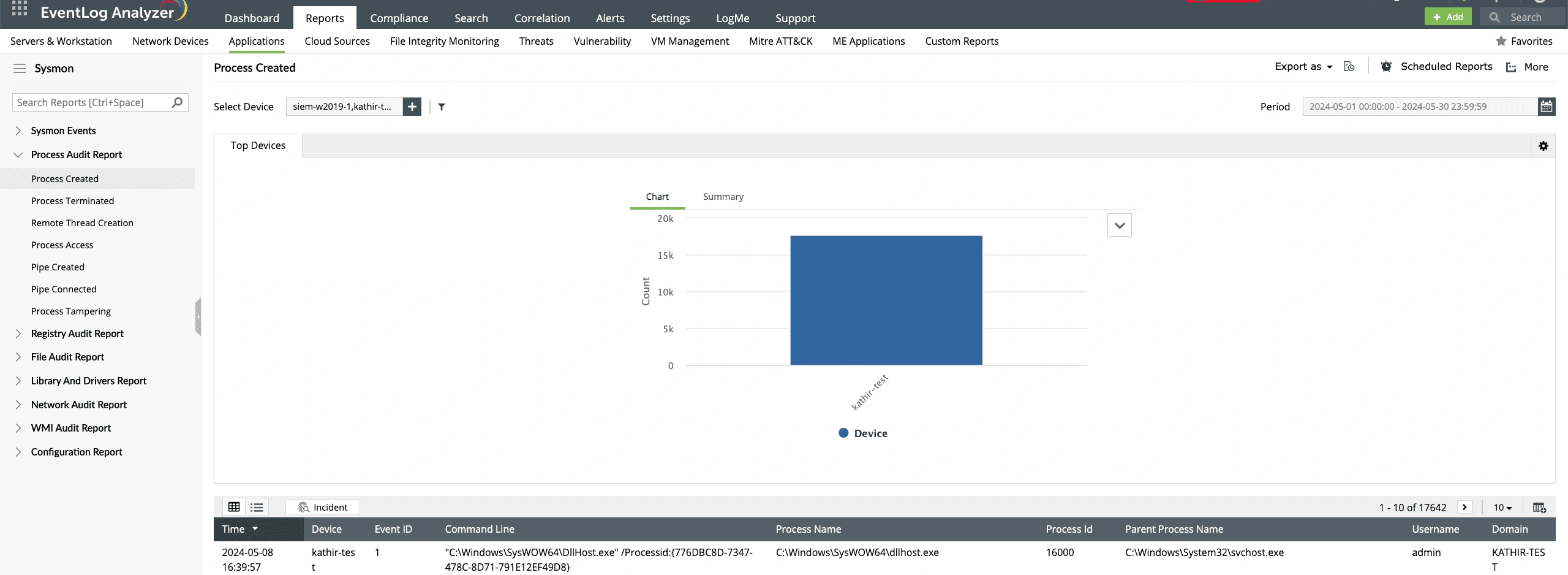The height and width of the screenshot is (575, 1568).
Task: Click the blue Device legend swatch
Action: click(843, 433)
